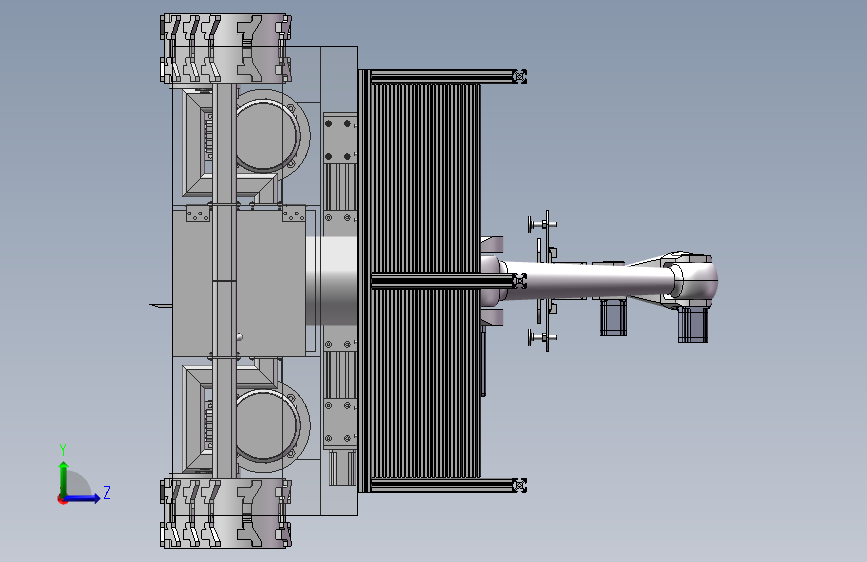The width and height of the screenshot is (867, 562).
Task: Select the vertical axle shaft between the wheels
Action: (x=224, y=281)
